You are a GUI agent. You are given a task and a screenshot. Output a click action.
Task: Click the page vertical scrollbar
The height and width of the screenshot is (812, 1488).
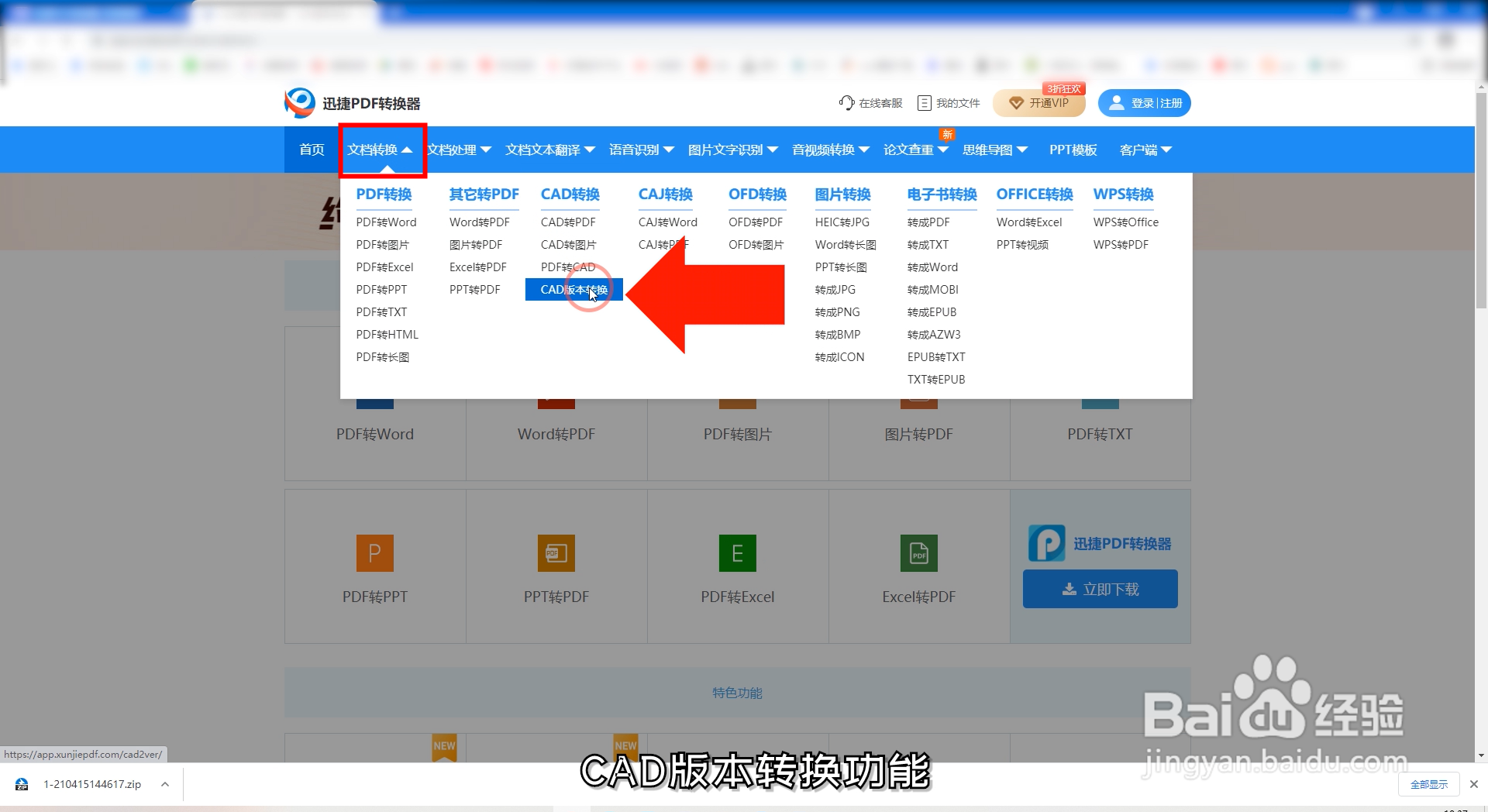(x=1481, y=201)
